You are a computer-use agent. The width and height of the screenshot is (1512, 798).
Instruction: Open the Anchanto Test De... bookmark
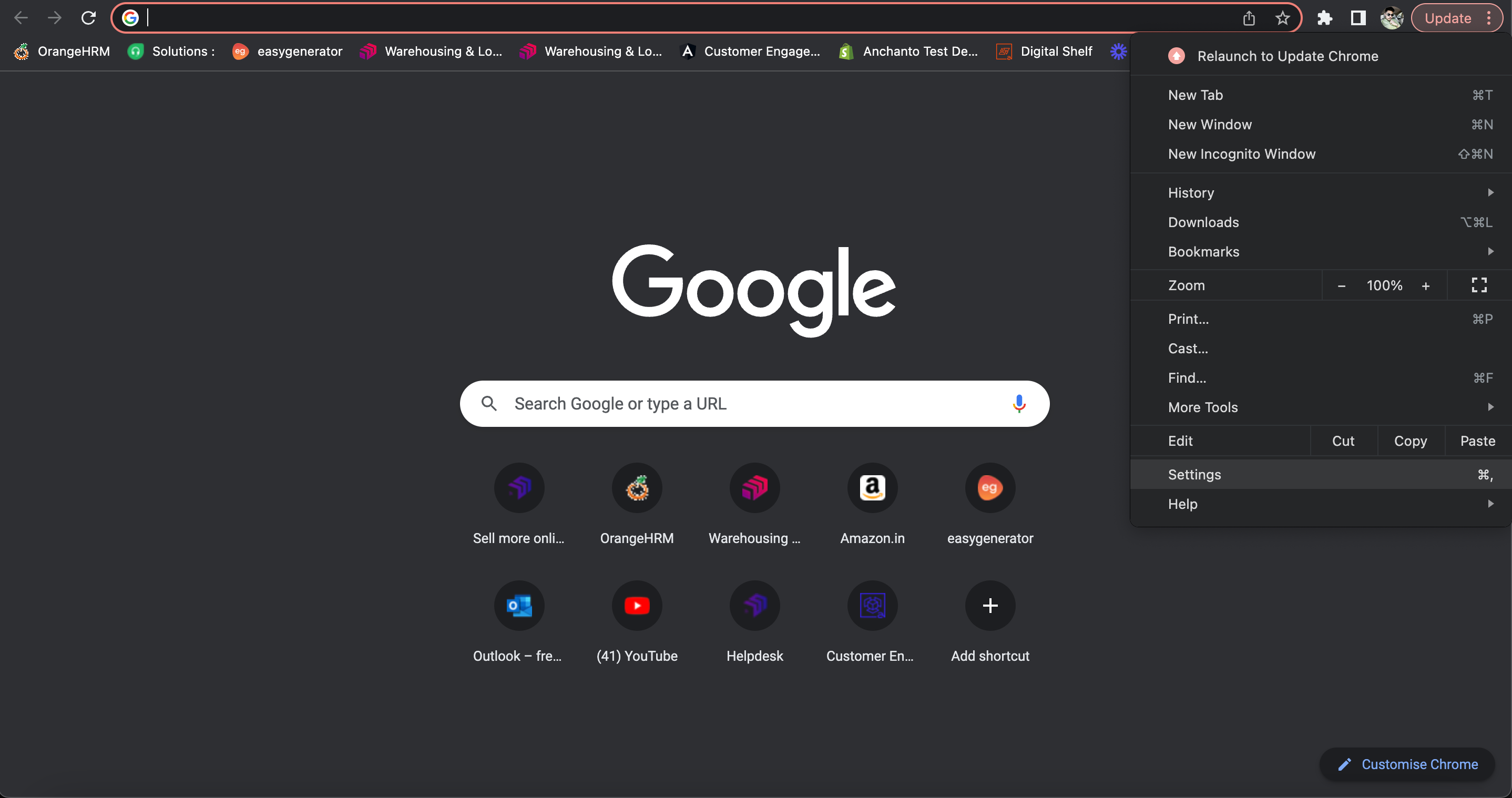(x=908, y=52)
